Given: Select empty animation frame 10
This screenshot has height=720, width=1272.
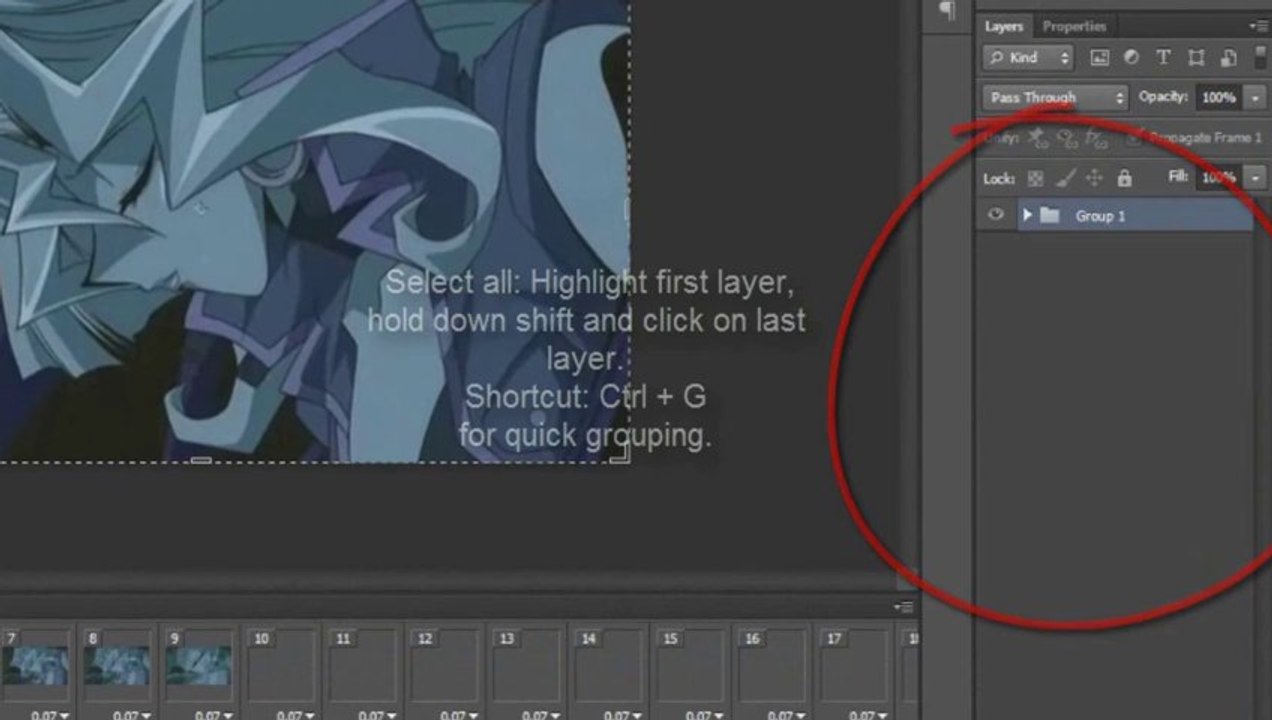Looking at the screenshot, I should tap(282, 665).
